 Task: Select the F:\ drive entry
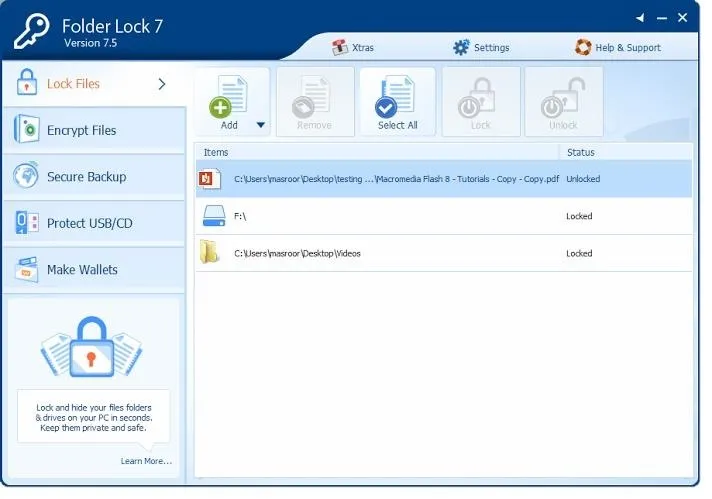pyautogui.click(x=240, y=216)
